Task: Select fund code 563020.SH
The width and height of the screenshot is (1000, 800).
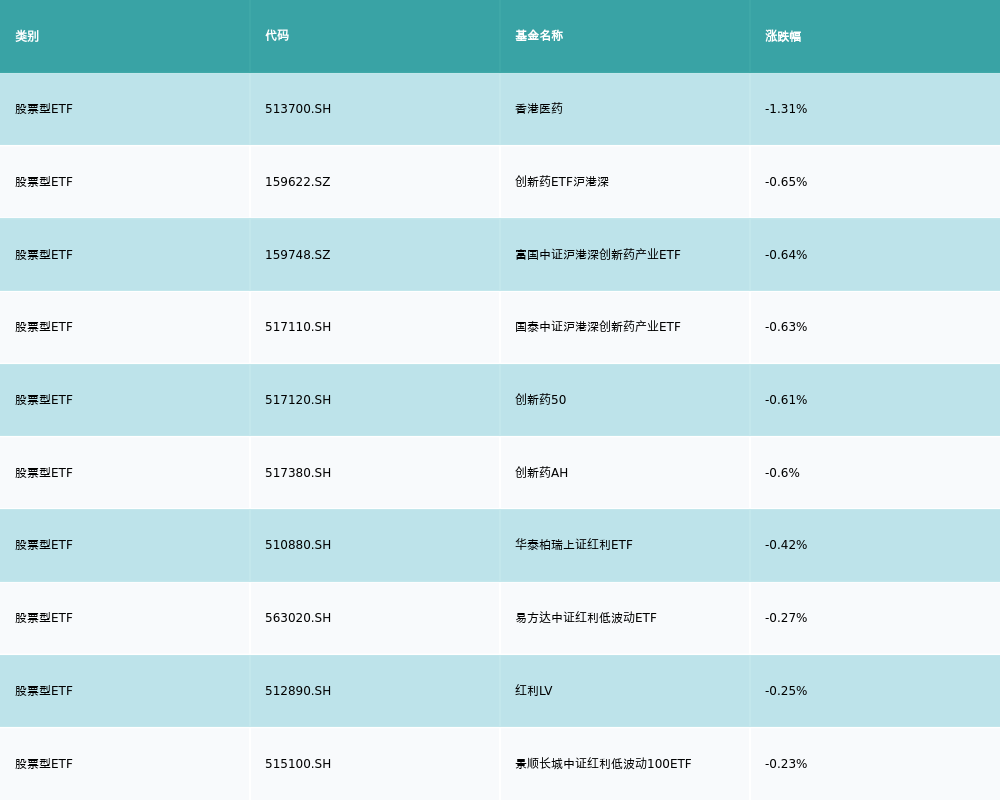Action: [x=298, y=618]
